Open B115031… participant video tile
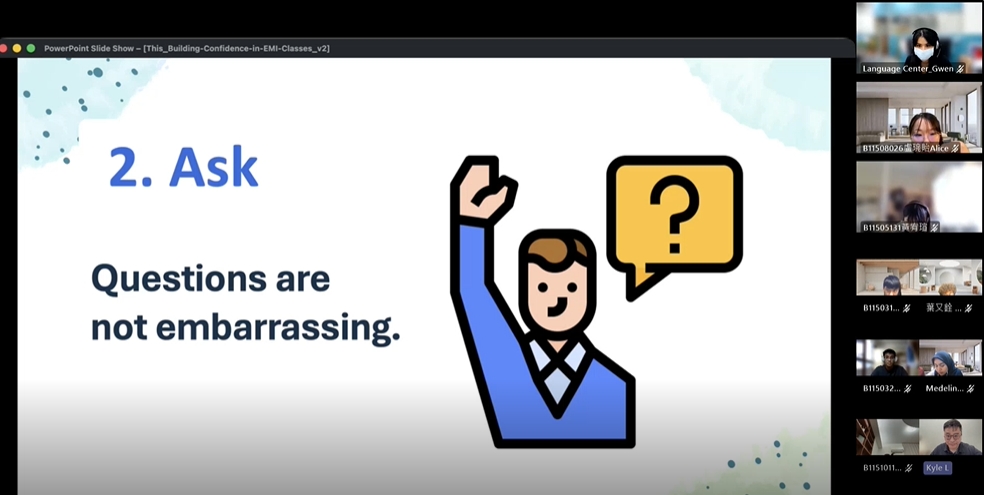This screenshot has width=984, height=495. click(887, 277)
